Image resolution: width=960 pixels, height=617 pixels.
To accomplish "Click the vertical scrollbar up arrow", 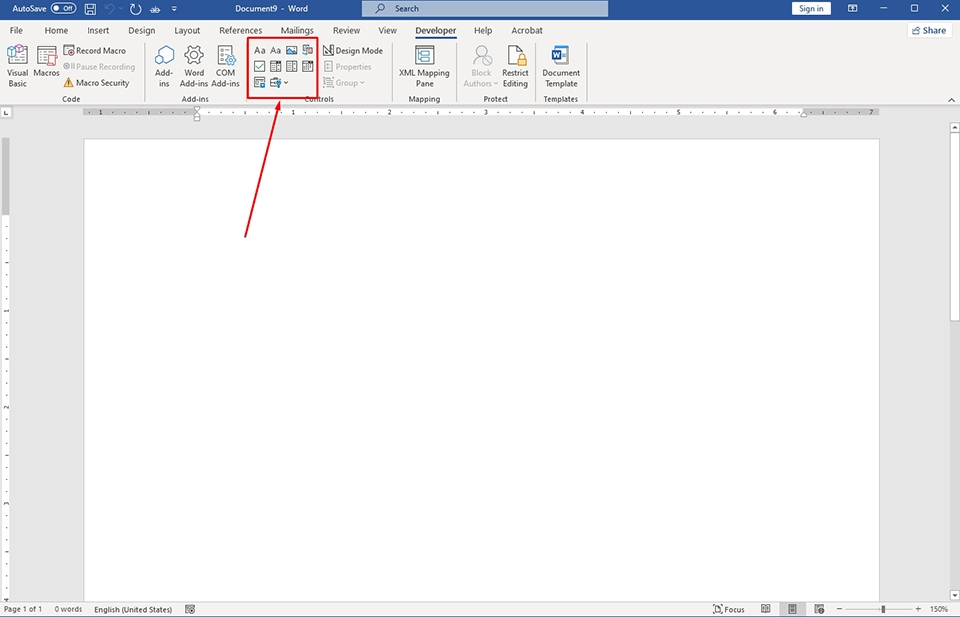I will pyautogui.click(x=954, y=127).
